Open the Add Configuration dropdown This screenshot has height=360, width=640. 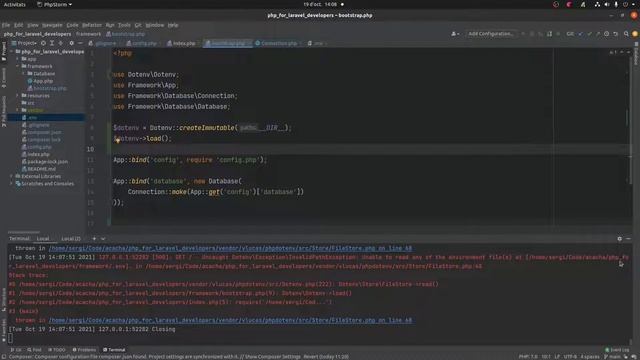click(491, 34)
